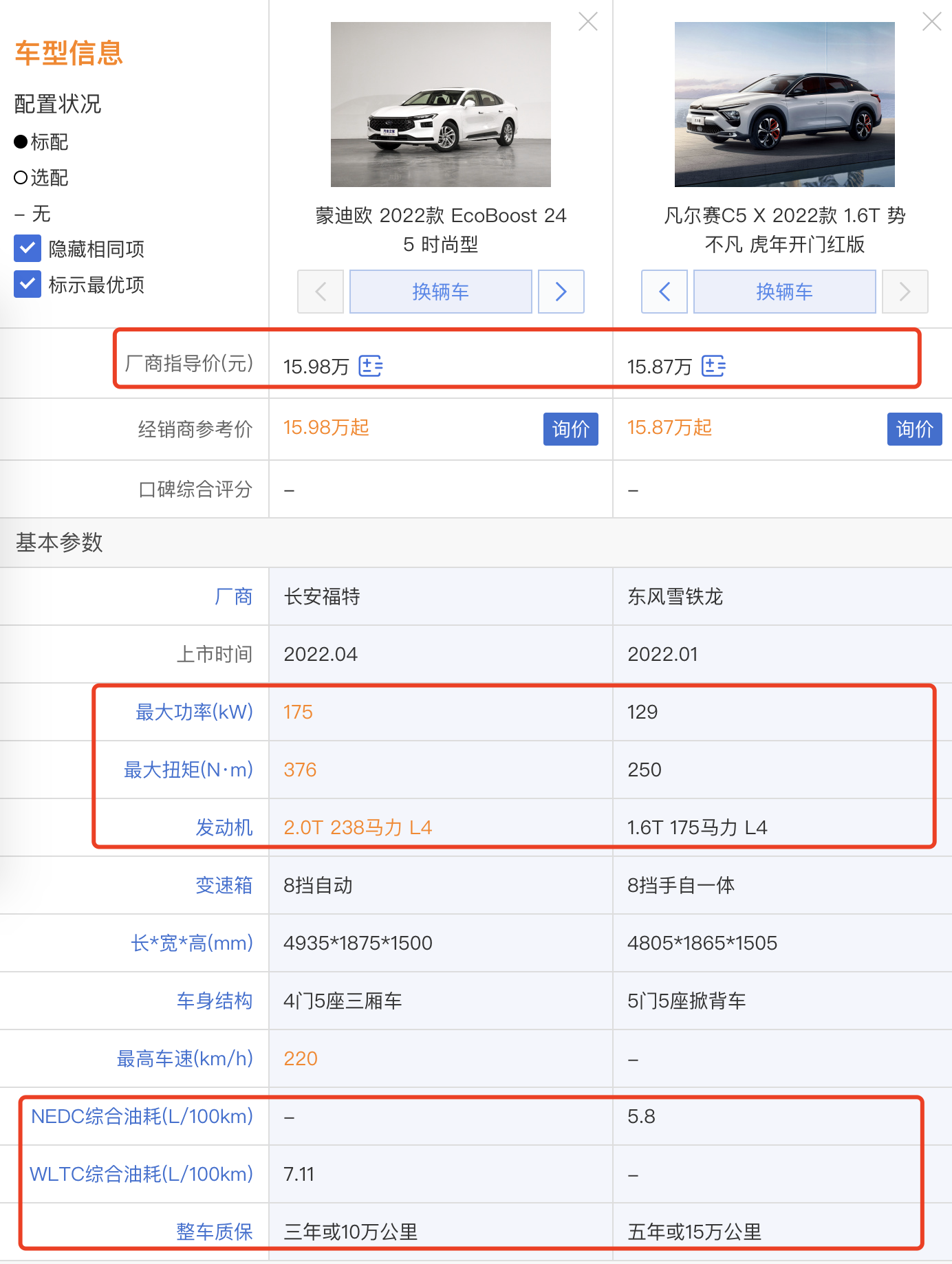Remove the 凡尔赛C5 X car with its close X
The height and width of the screenshot is (1264, 952).
tap(931, 21)
